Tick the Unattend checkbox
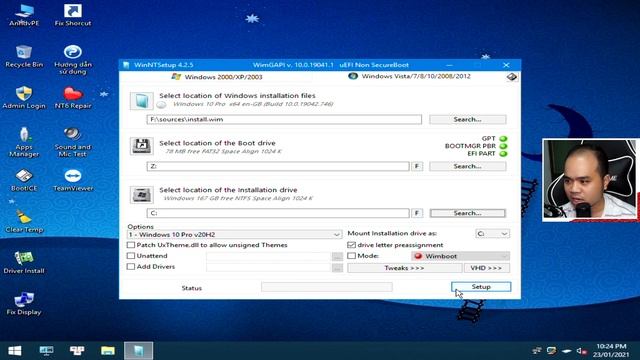Screen dimensions: 640x360 point(131,256)
